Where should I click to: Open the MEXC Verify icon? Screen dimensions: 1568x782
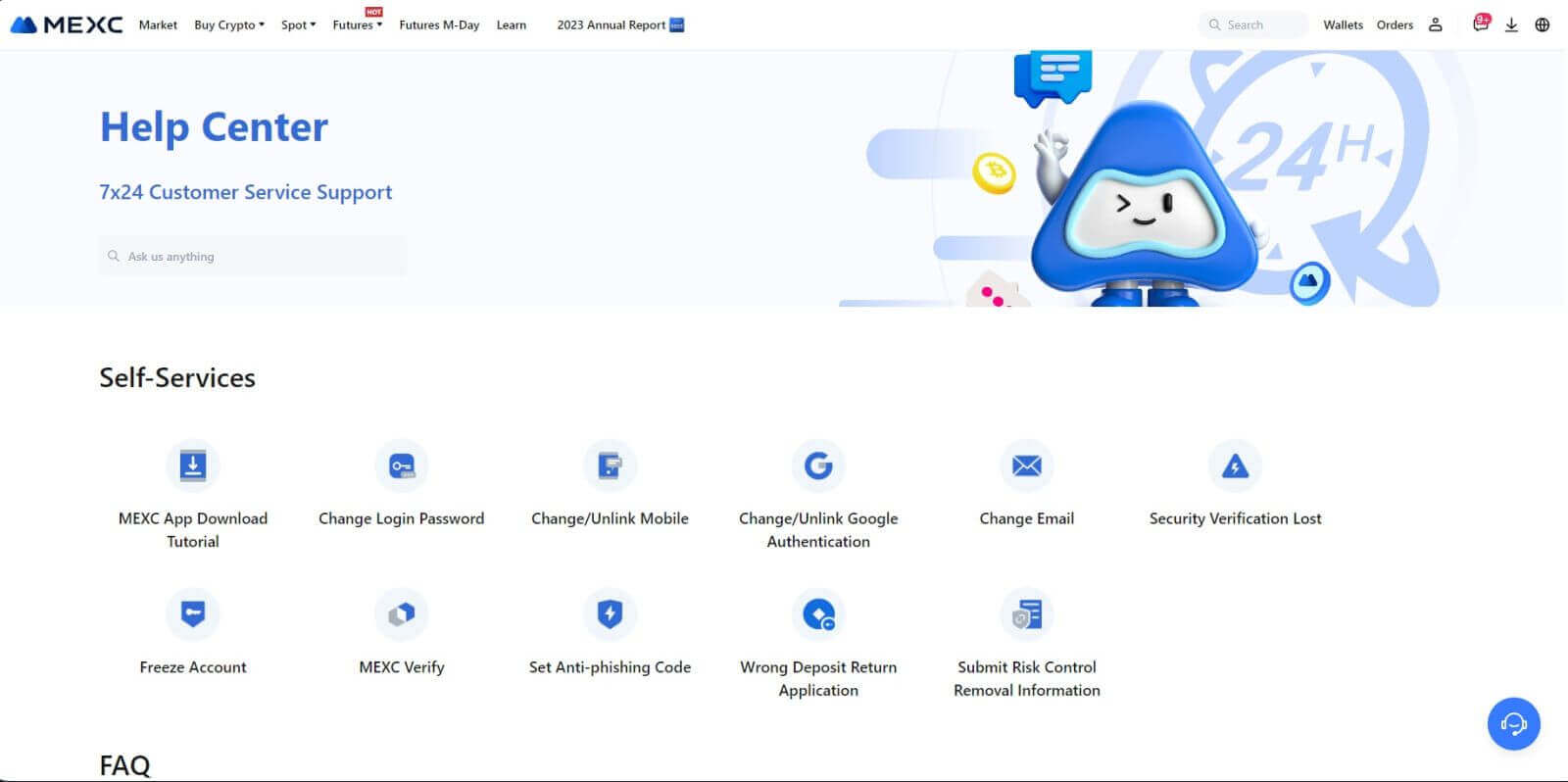[401, 614]
